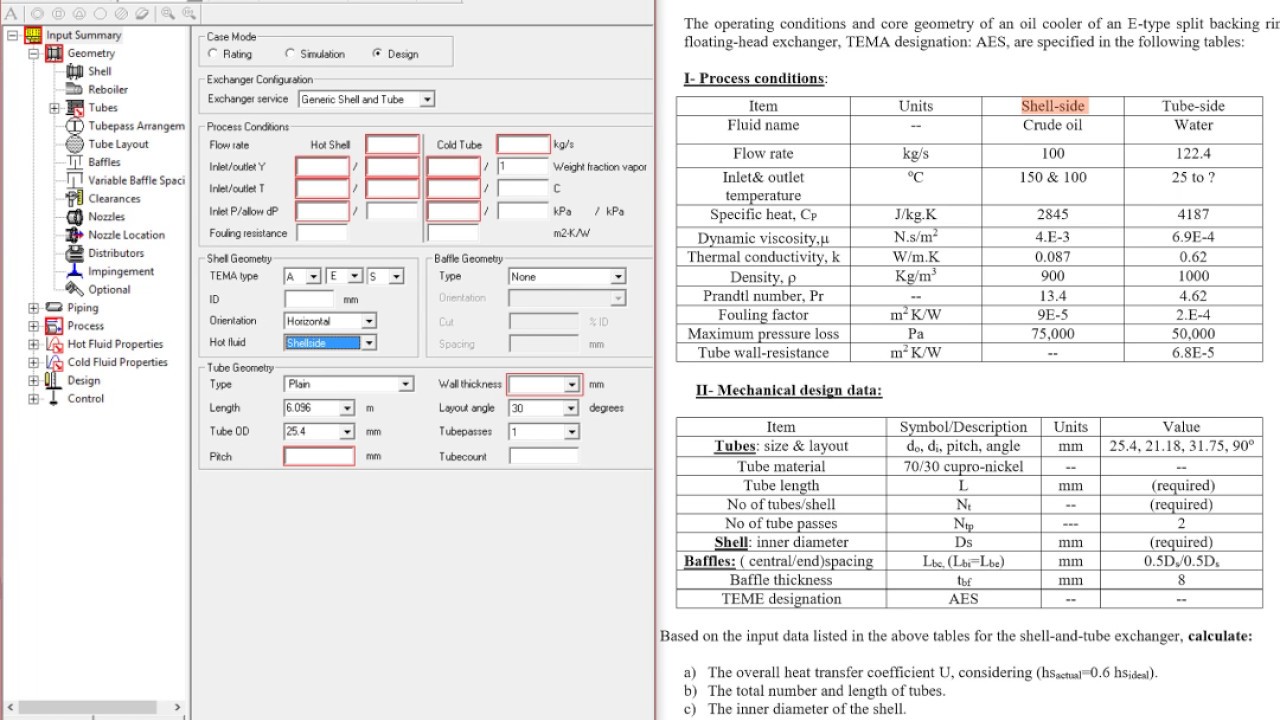Open the Clearances item

[114, 198]
